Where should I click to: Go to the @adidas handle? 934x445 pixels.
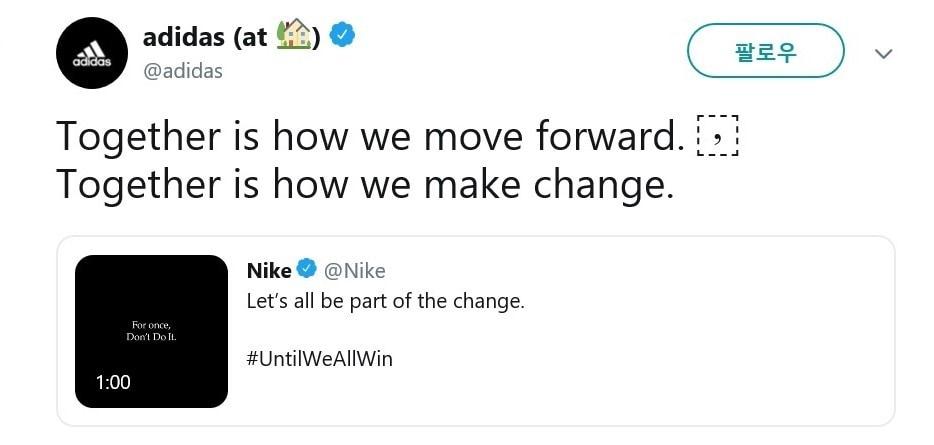point(183,71)
